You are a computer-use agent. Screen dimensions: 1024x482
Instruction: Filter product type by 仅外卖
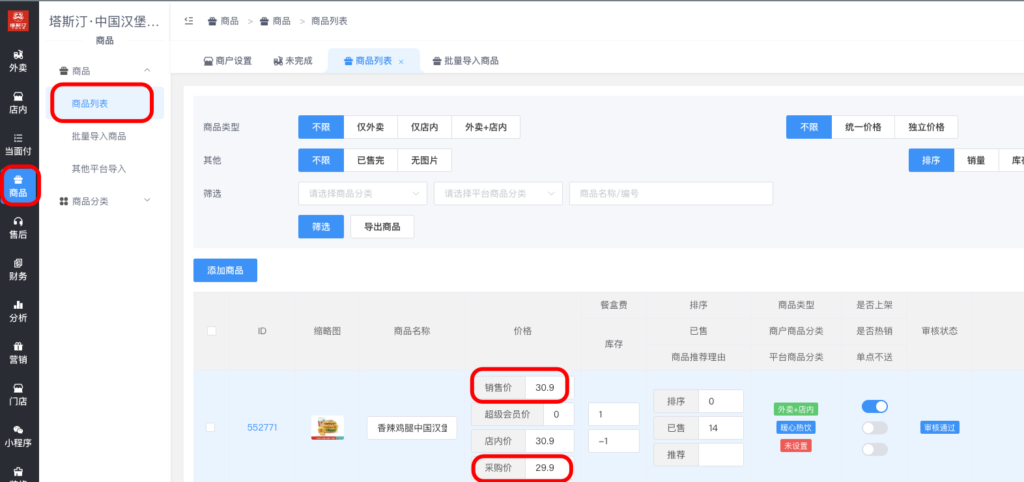coord(370,127)
